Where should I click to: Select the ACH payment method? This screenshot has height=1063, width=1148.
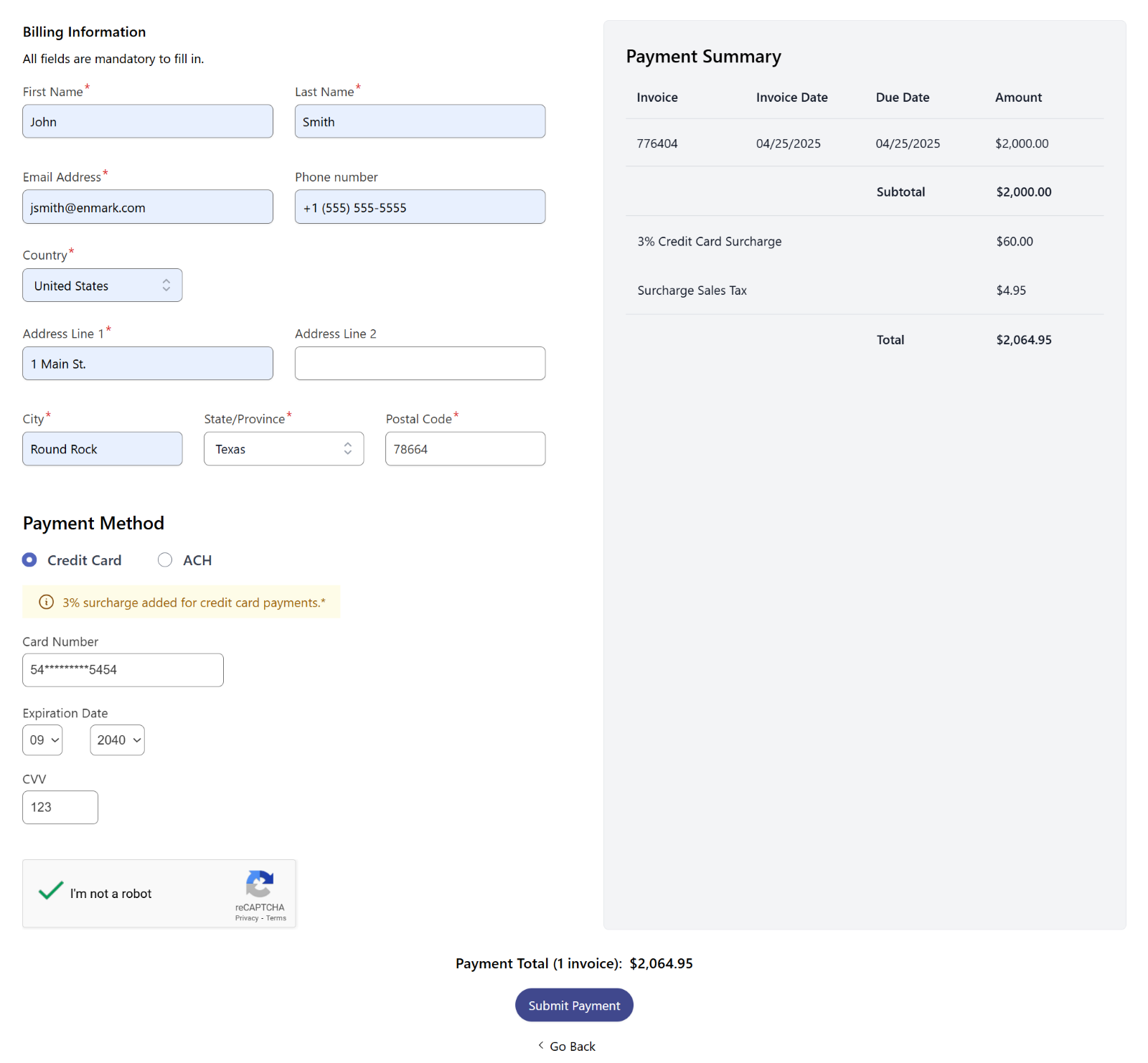(165, 559)
